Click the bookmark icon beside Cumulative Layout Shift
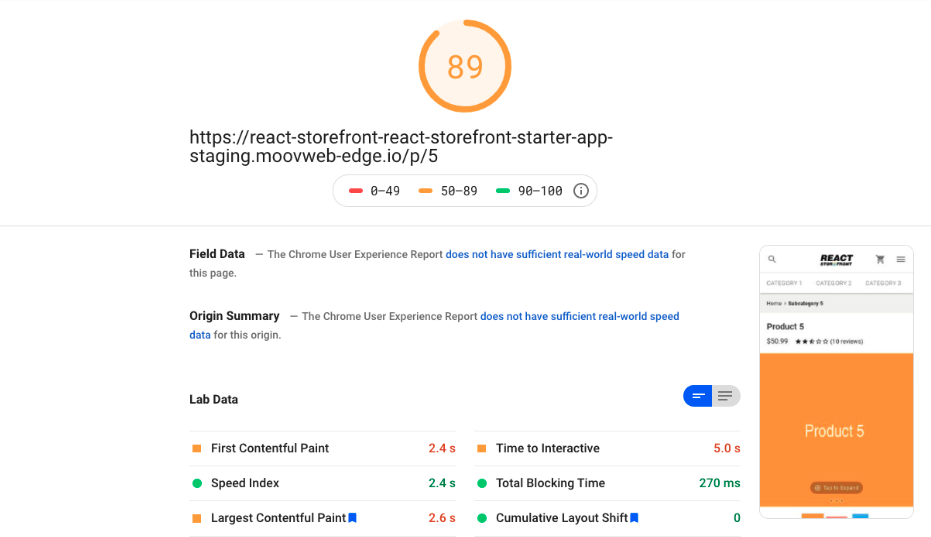 (x=634, y=518)
